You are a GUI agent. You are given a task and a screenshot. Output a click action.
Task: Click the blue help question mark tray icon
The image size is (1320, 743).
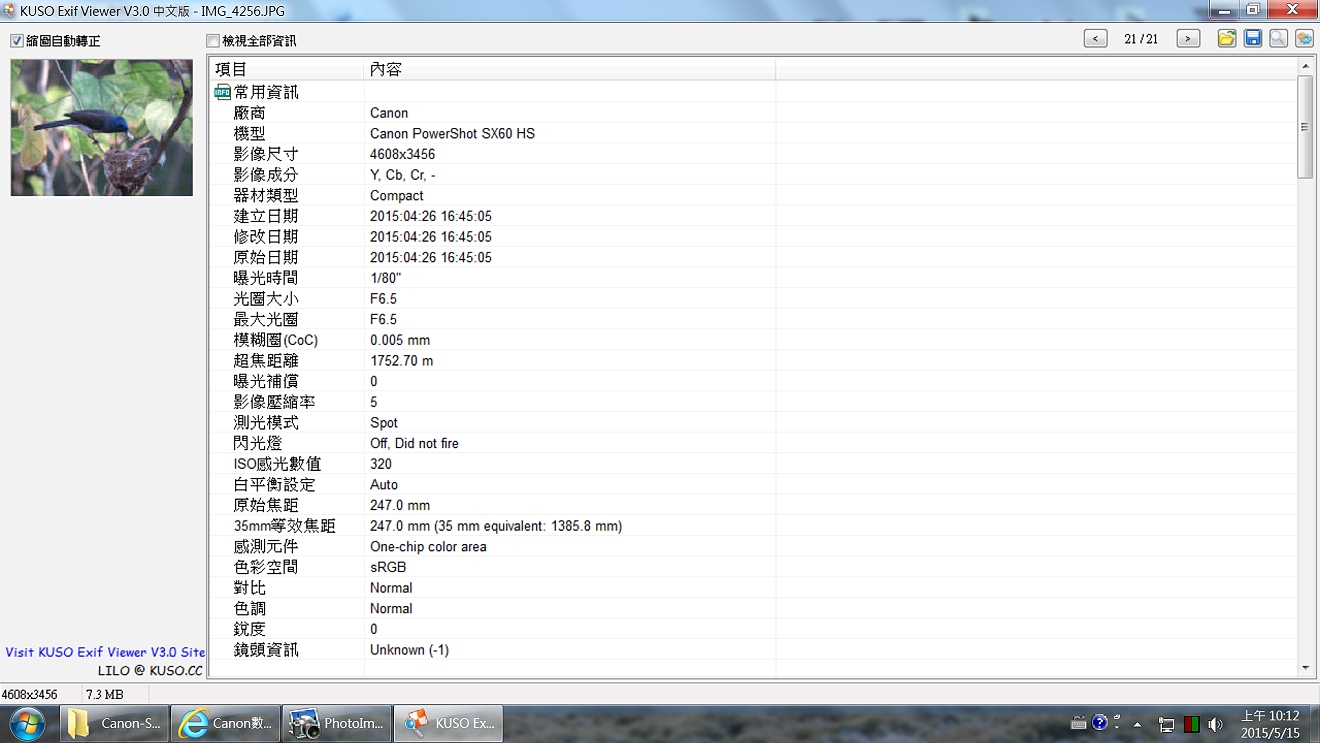point(1100,722)
